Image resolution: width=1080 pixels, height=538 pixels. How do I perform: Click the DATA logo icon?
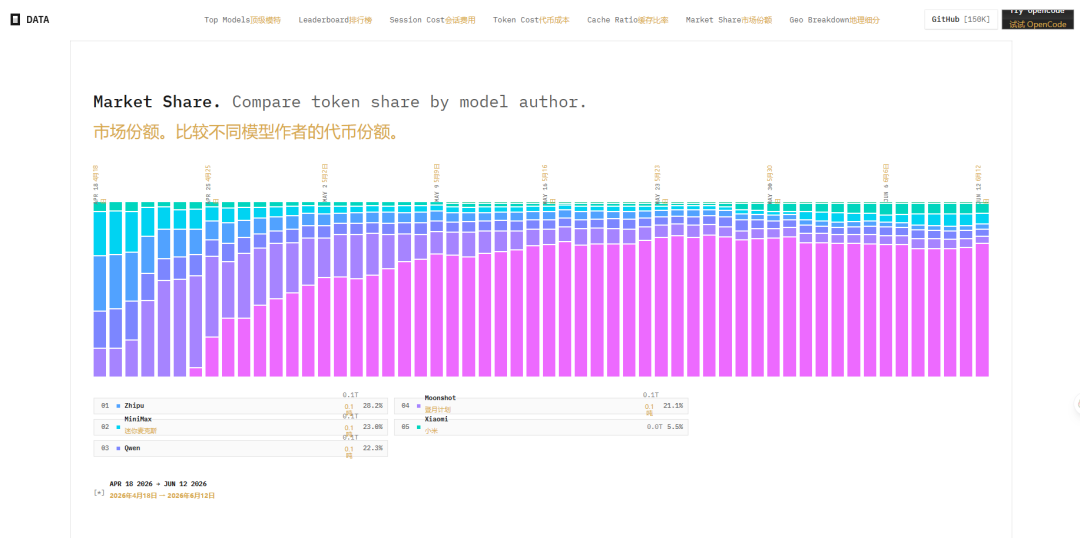(x=15, y=20)
